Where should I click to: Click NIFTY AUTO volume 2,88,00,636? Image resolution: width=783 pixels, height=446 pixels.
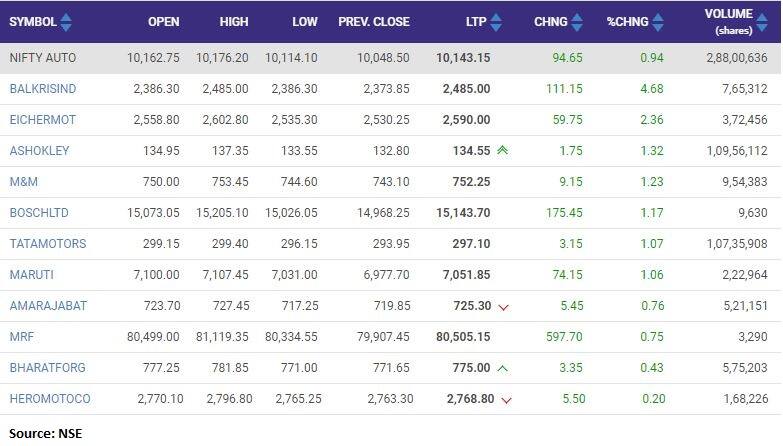point(737,58)
